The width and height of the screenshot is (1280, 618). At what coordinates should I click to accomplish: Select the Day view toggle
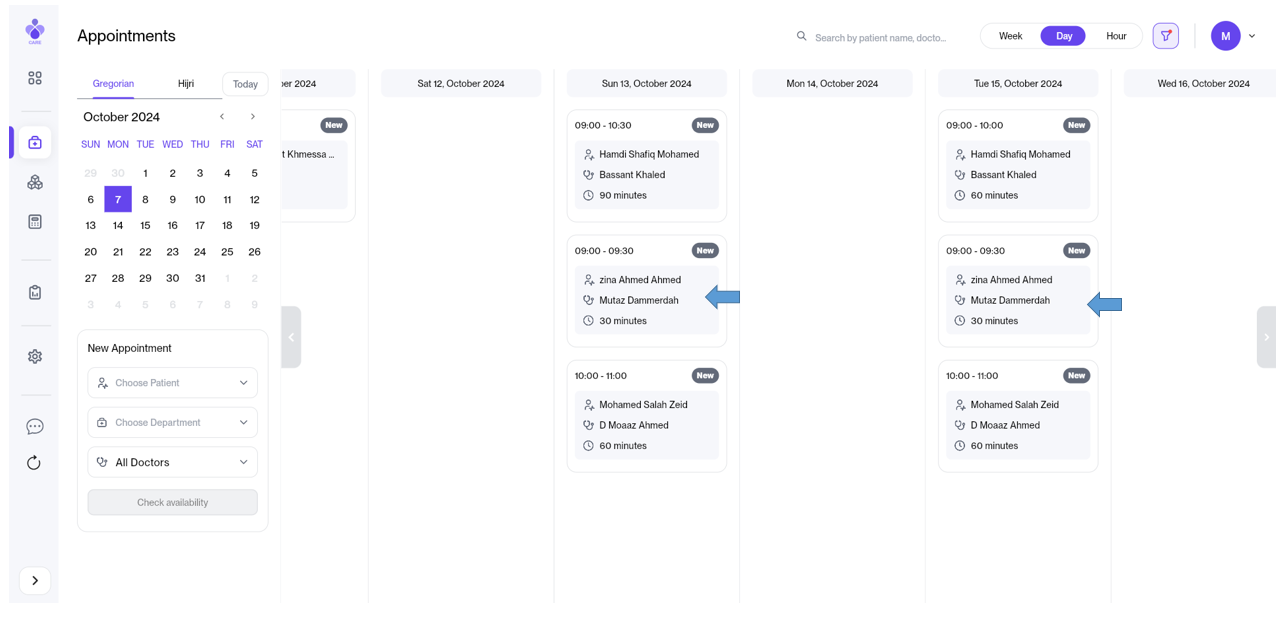click(x=1063, y=36)
